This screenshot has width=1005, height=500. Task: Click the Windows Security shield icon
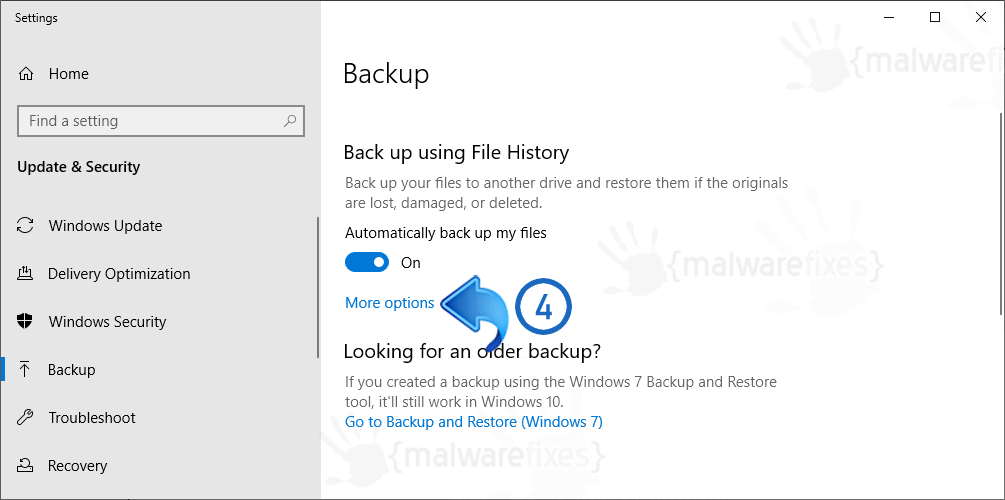tap(25, 322)
